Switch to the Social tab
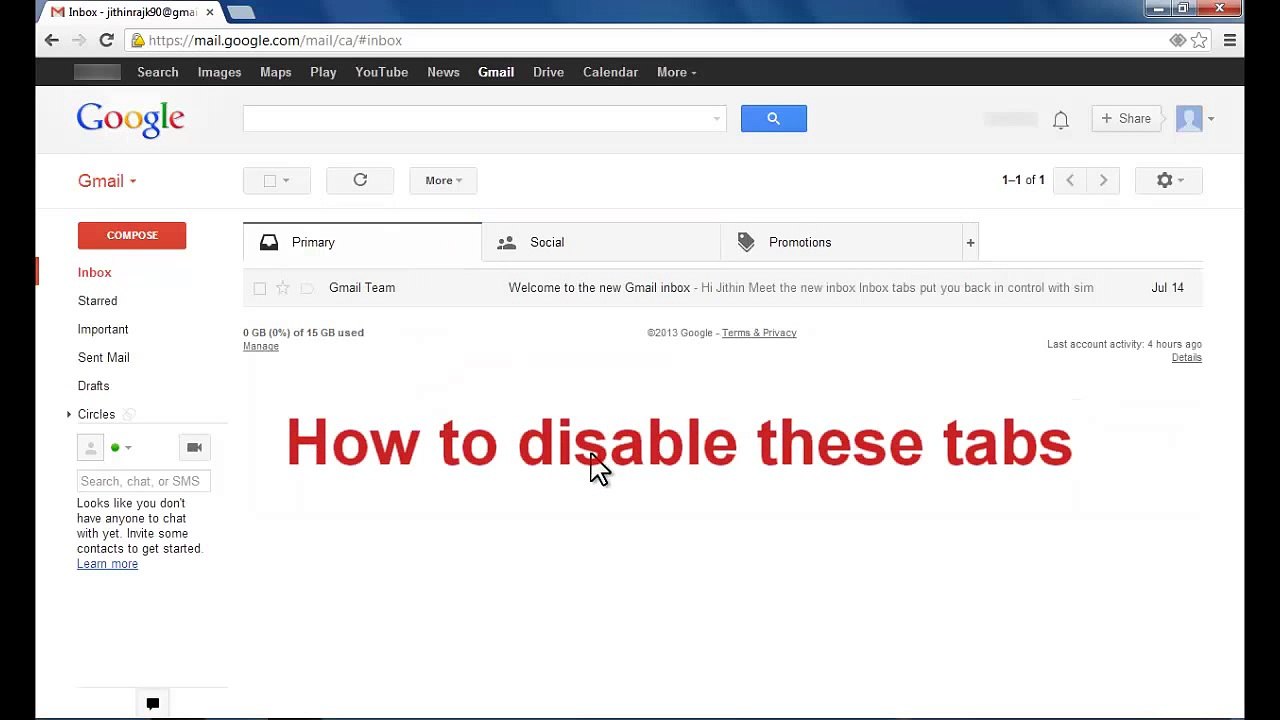 600,242
